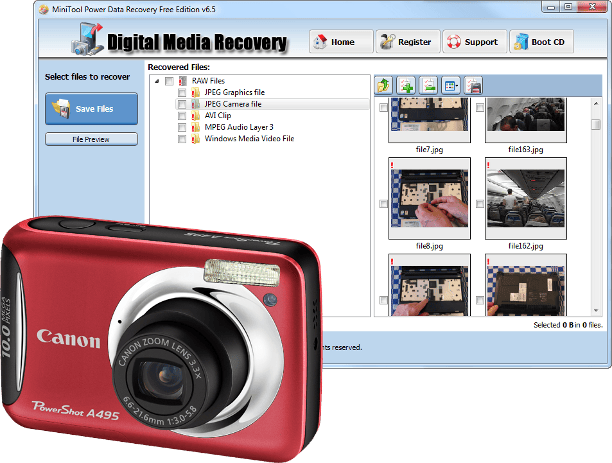Screen dimensions: 612x463
Task: Open the Home page
Action: coord(341,41)
